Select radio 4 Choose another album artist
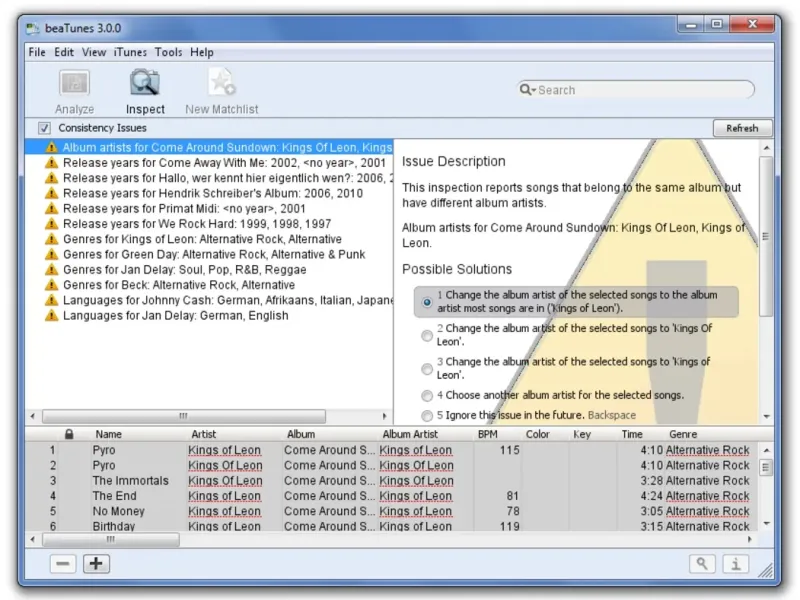The width and height of the screenshot is (800, 600). tap(427, 395)
